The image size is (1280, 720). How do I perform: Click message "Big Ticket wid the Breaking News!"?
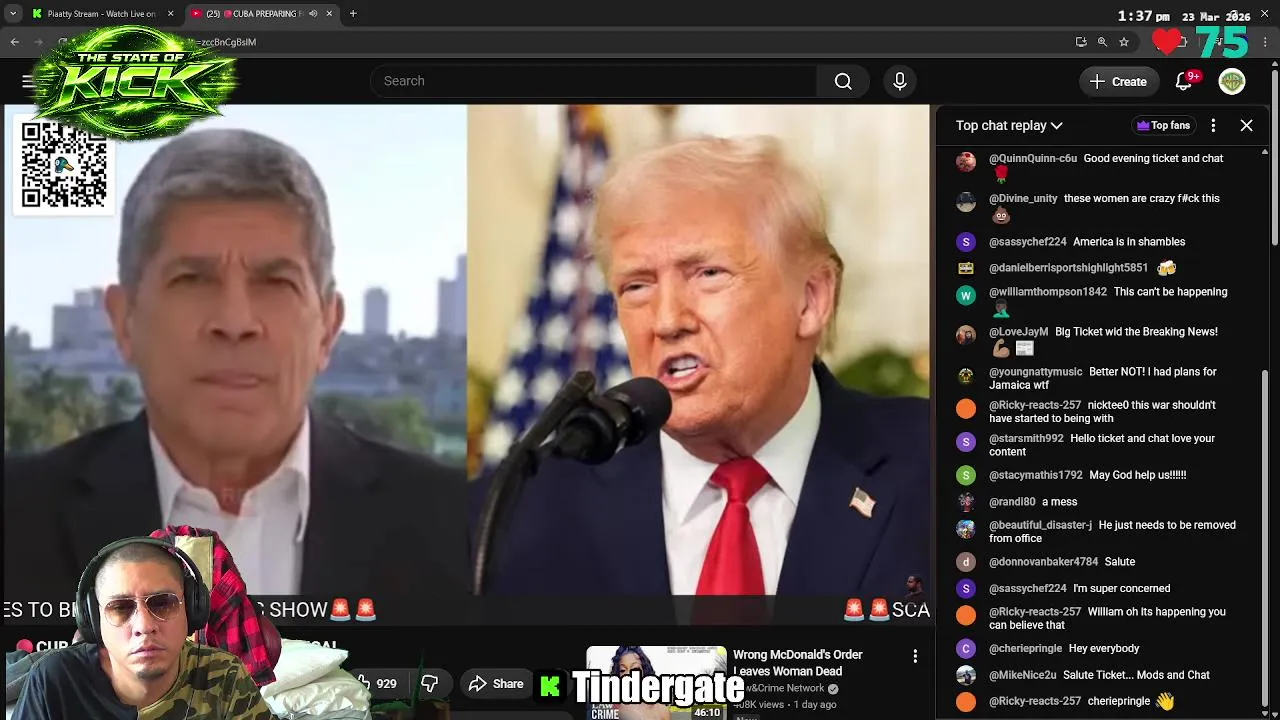coord(1136,331)
